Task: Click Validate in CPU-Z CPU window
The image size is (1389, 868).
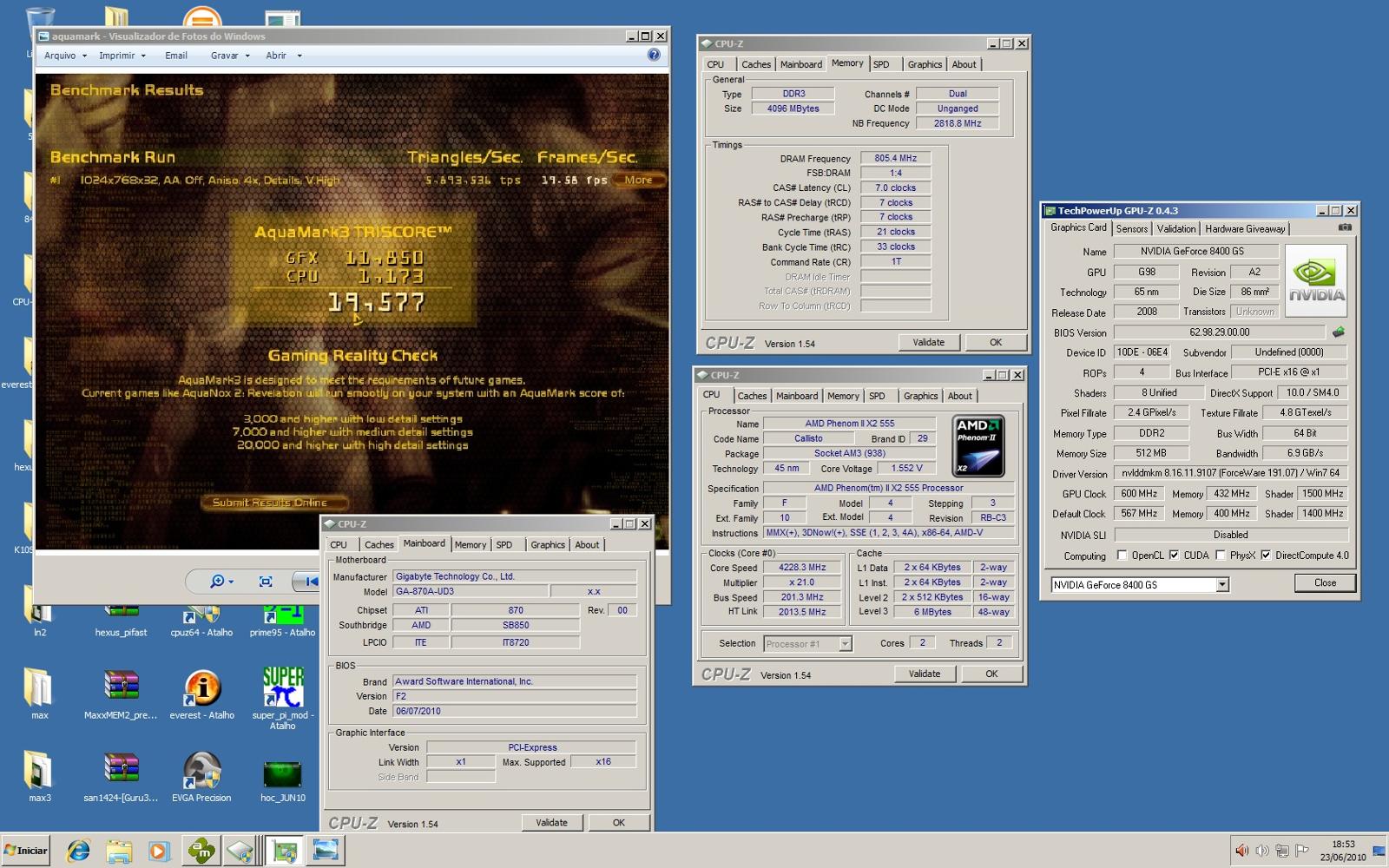Action: pyautogui.click(x=924, y=674)
